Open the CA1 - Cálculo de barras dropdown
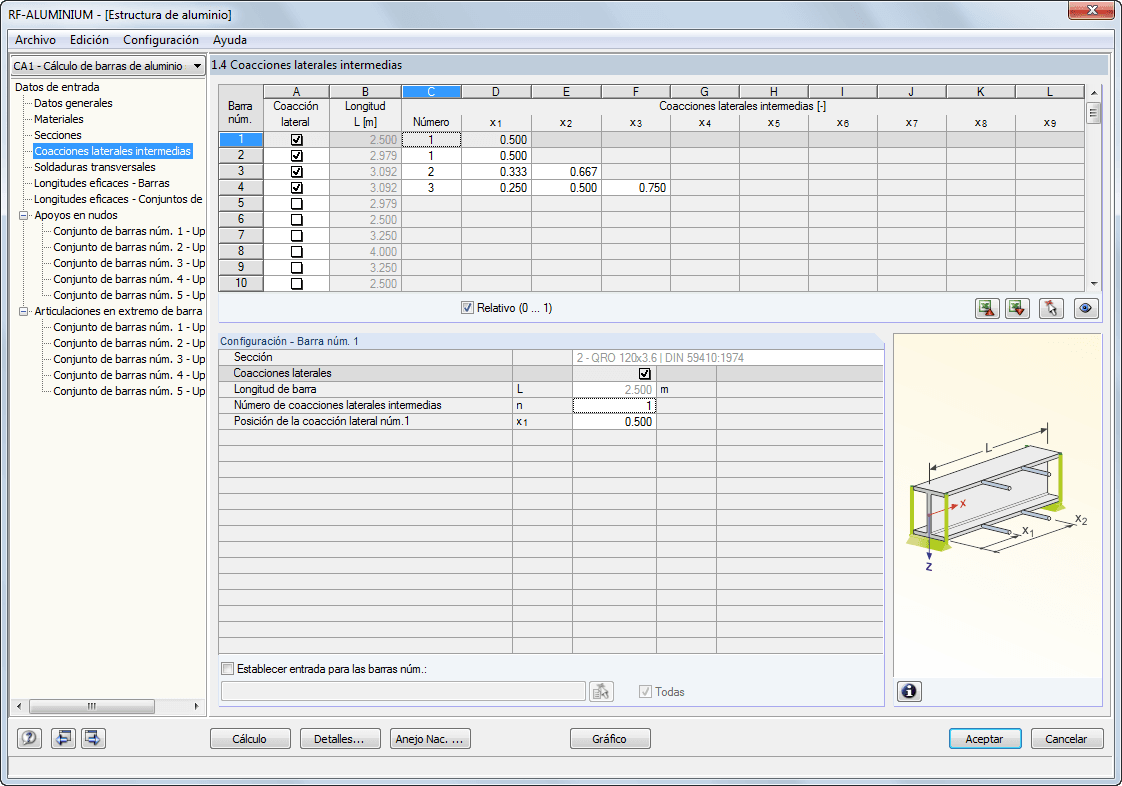The width and height of the screenshot is (1122, 786). (108, 66)
